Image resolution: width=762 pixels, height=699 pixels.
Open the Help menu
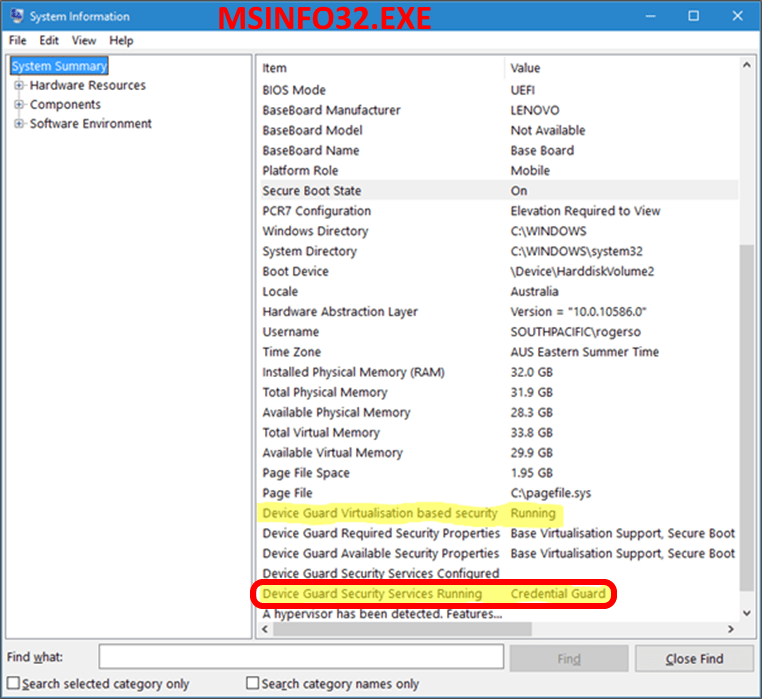click(121, 41)
